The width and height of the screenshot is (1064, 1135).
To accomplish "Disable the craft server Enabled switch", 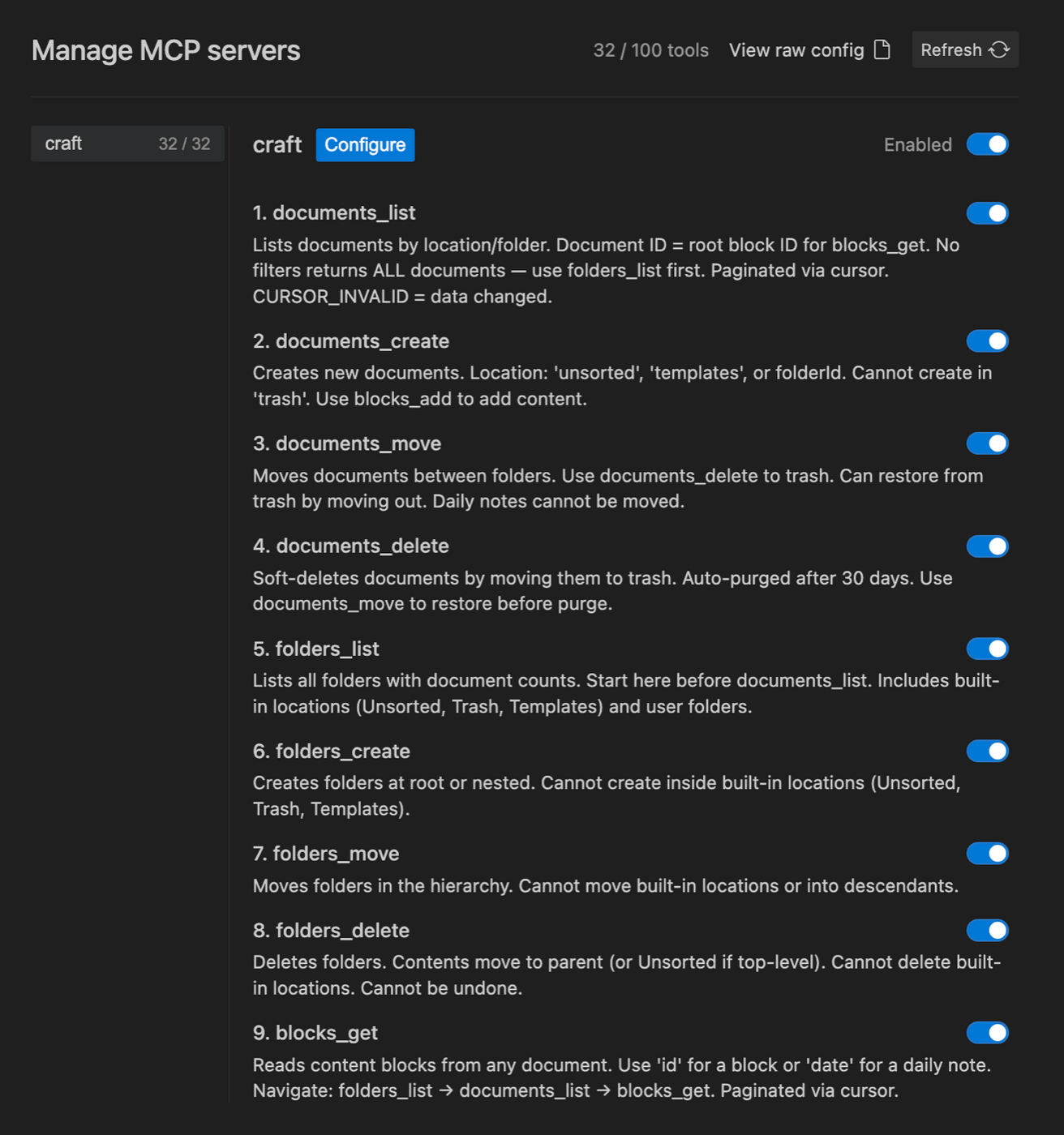I will pos(987,144).
